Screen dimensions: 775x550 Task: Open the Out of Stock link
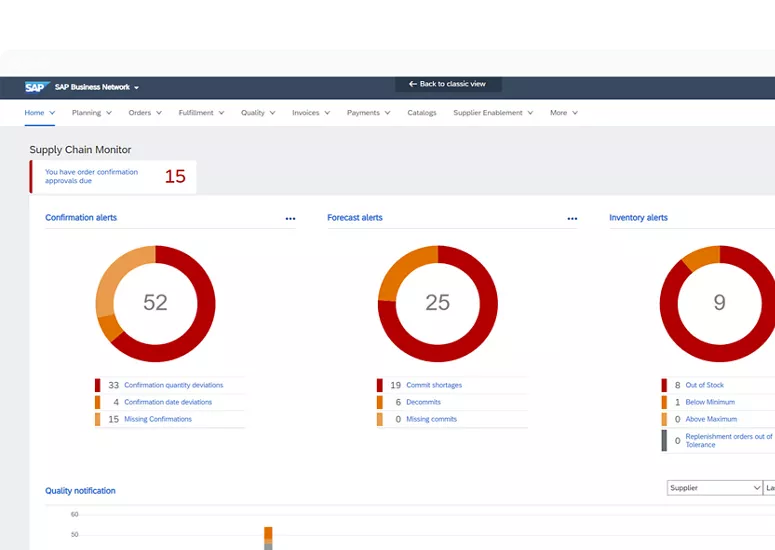(704, 385)
